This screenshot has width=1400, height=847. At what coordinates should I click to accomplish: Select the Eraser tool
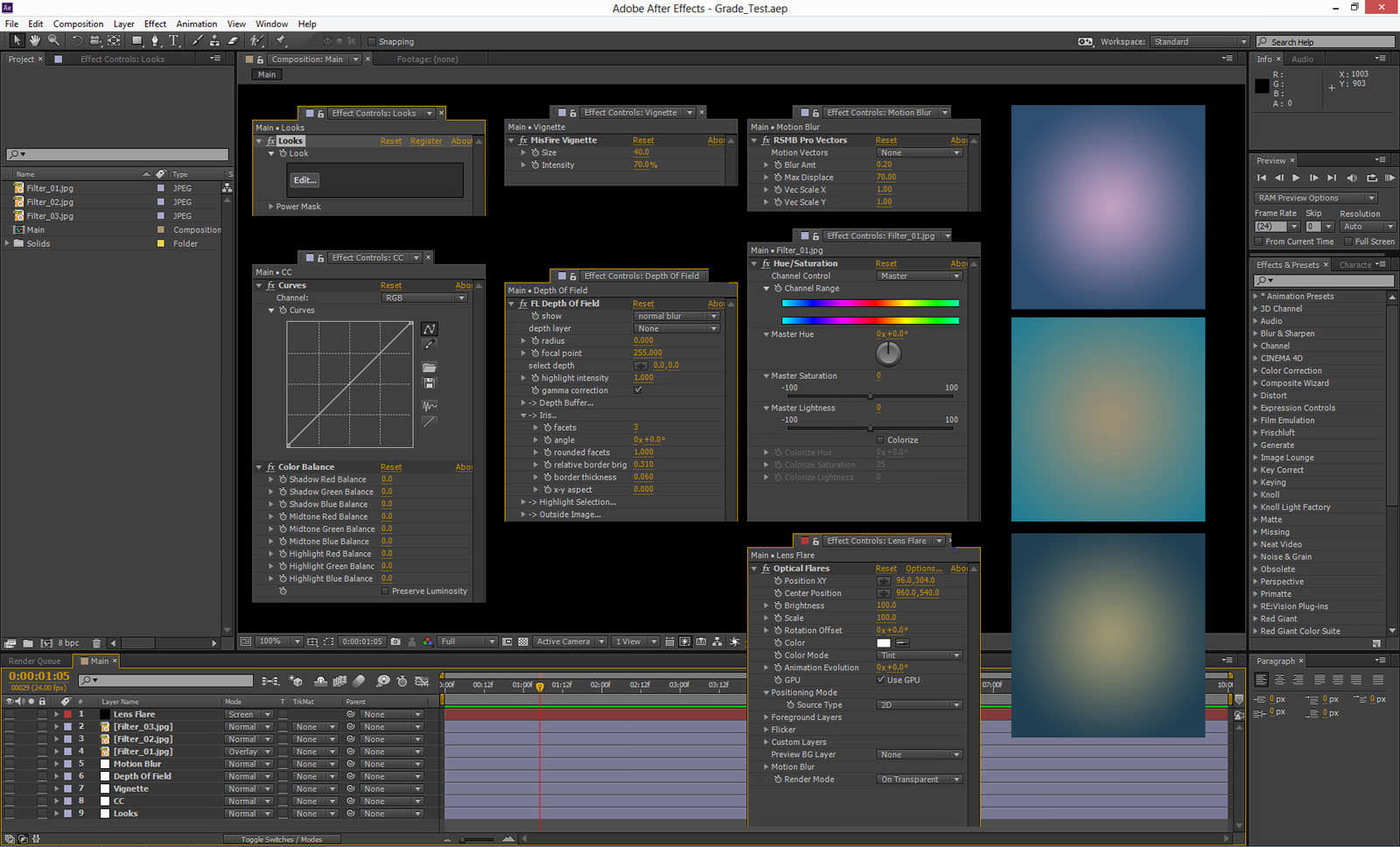(233, 40)
